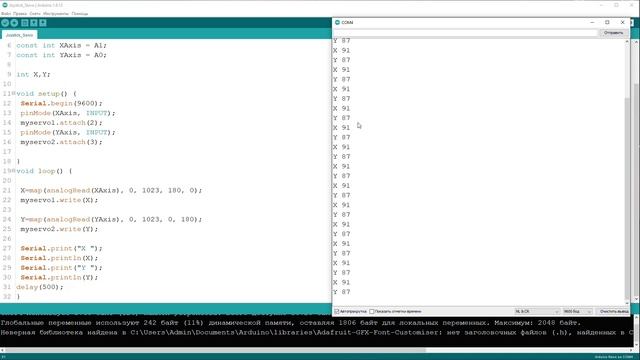
Task: Click code line 'pinMode(YAxis, INPUT);'
Action: click(68, 132)
